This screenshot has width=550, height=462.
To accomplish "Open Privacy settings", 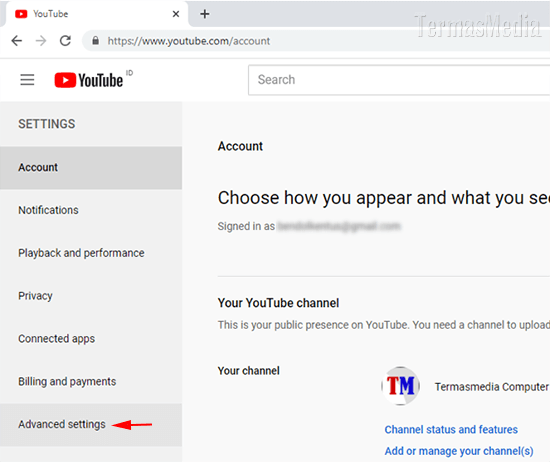I will tap(91, 296).
